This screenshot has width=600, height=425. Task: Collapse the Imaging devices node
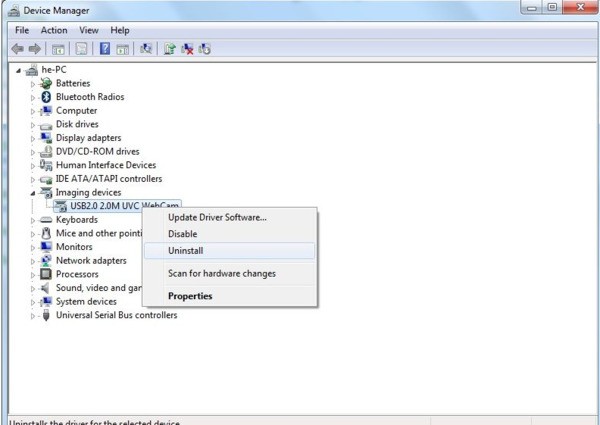[x=33, y=193]
